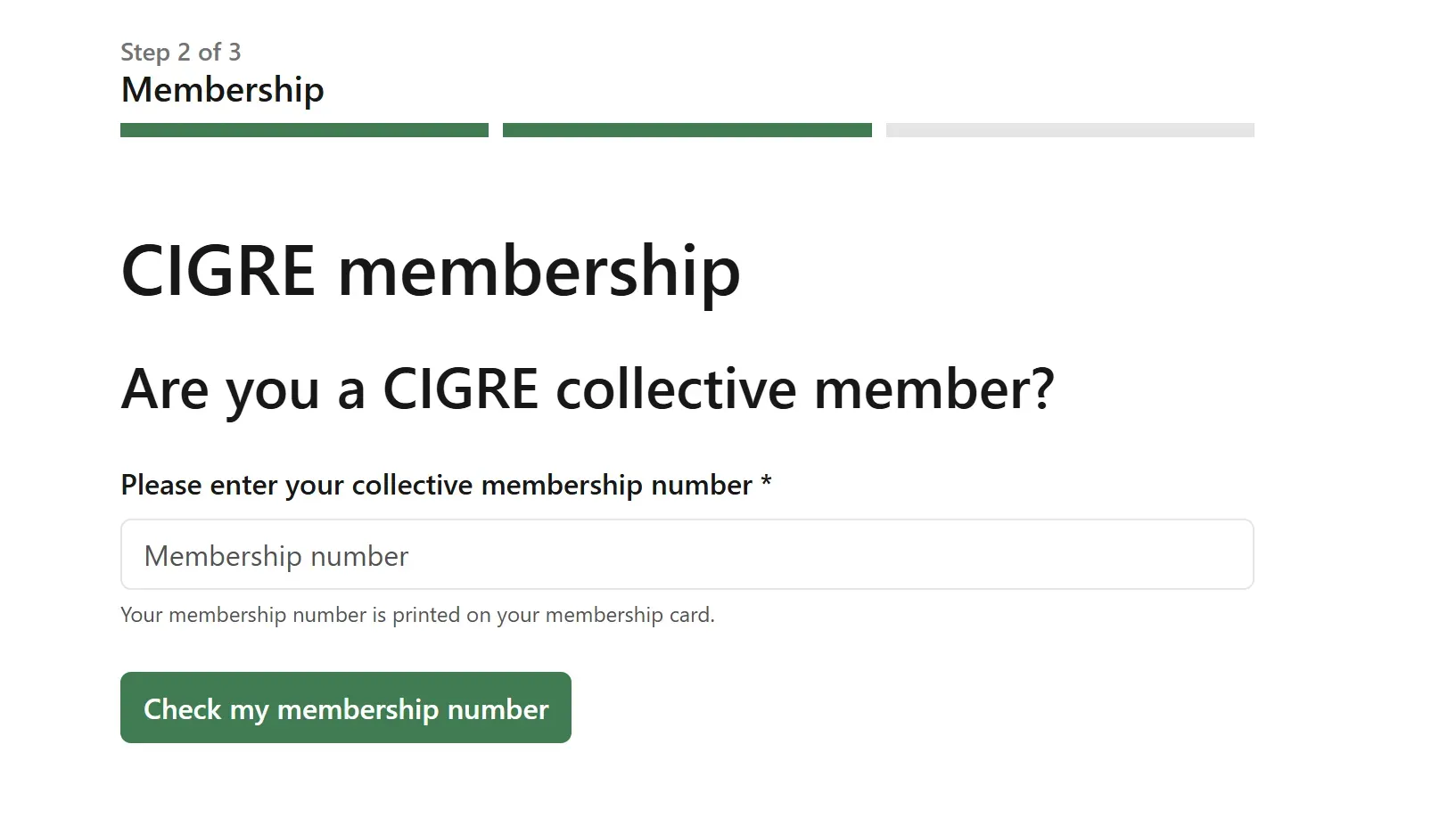1456x818 pixels.
Task: Click the first green progress bar segment
Action: [x=304, y=130]
